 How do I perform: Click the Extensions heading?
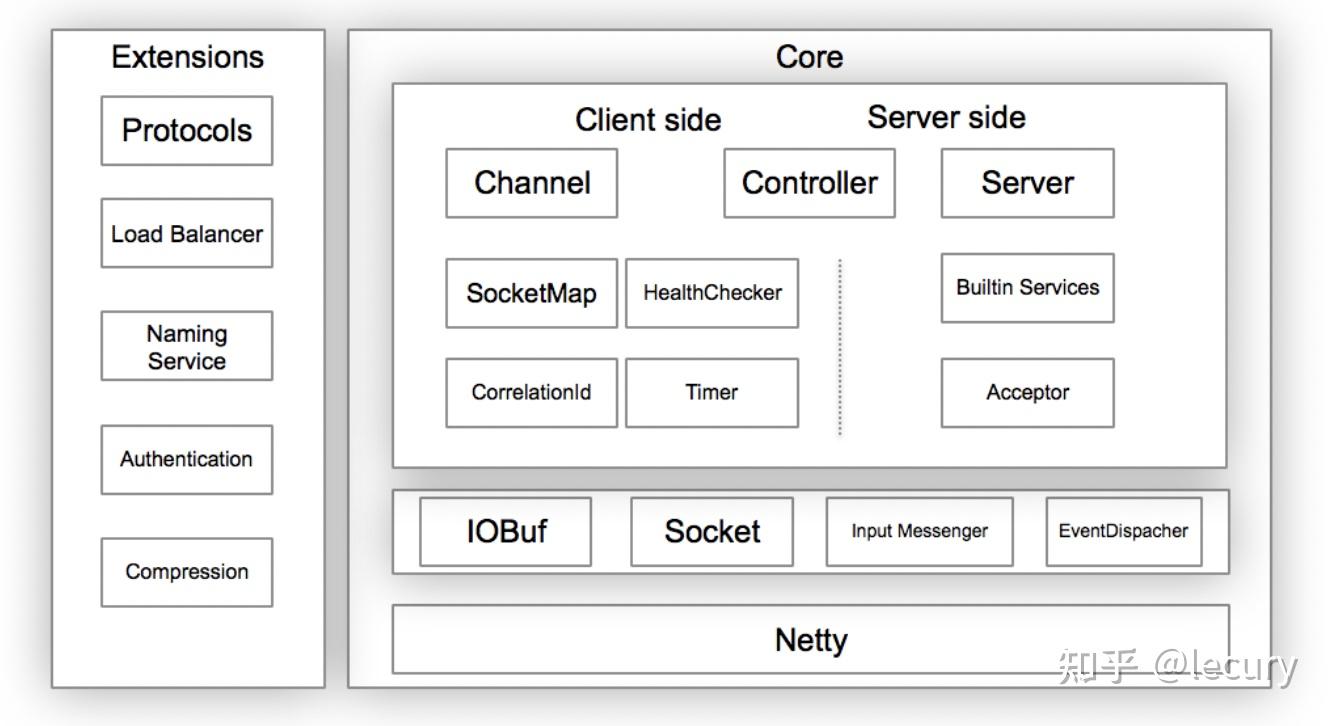pyautogui.click(x=188, y=57)
